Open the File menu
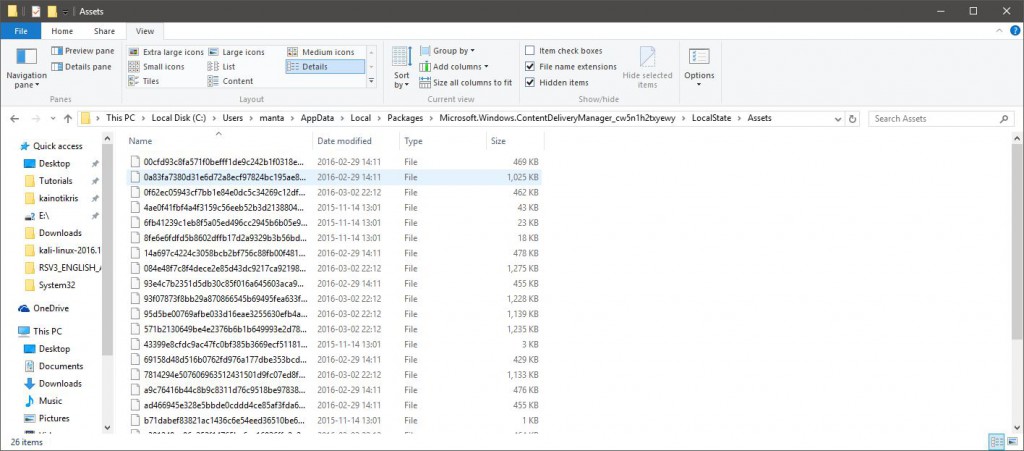The height and width of the screenshot is (451, 1024). tap(21, 31)
